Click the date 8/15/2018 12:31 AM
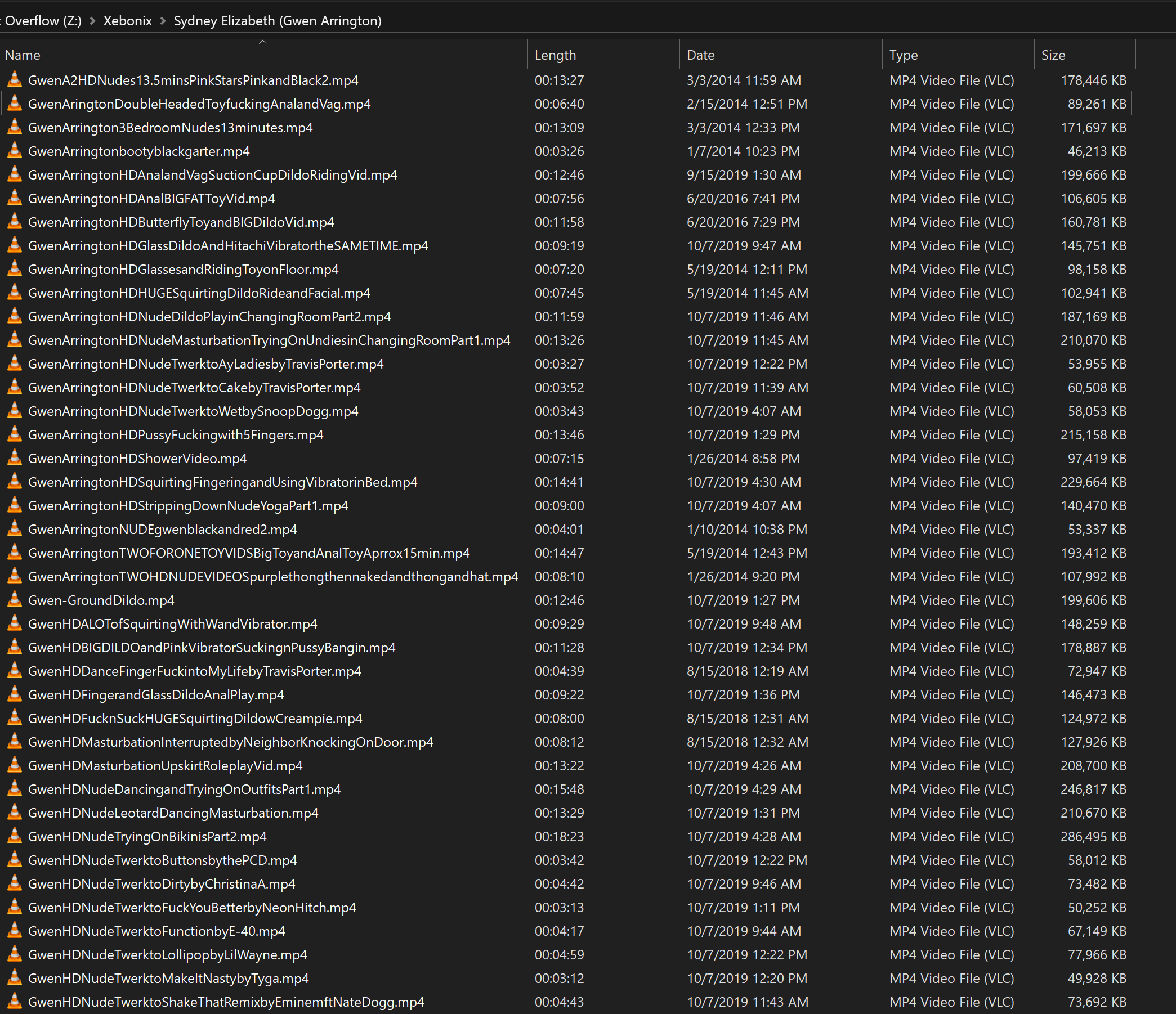The height and width of the screenshot is (1014, 1176). 748,719
